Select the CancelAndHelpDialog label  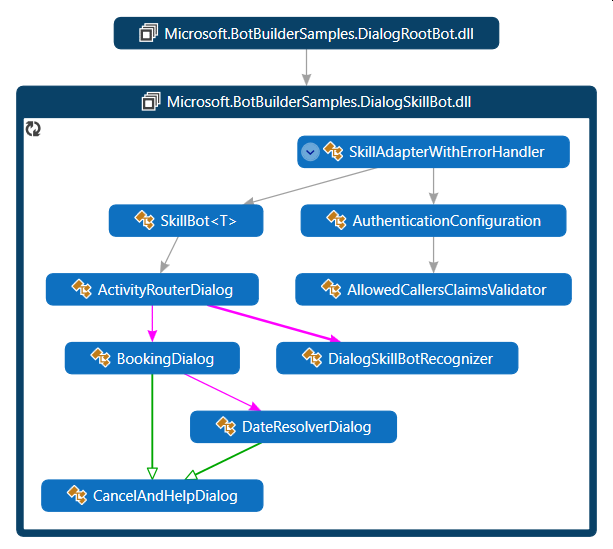[165, 496]
